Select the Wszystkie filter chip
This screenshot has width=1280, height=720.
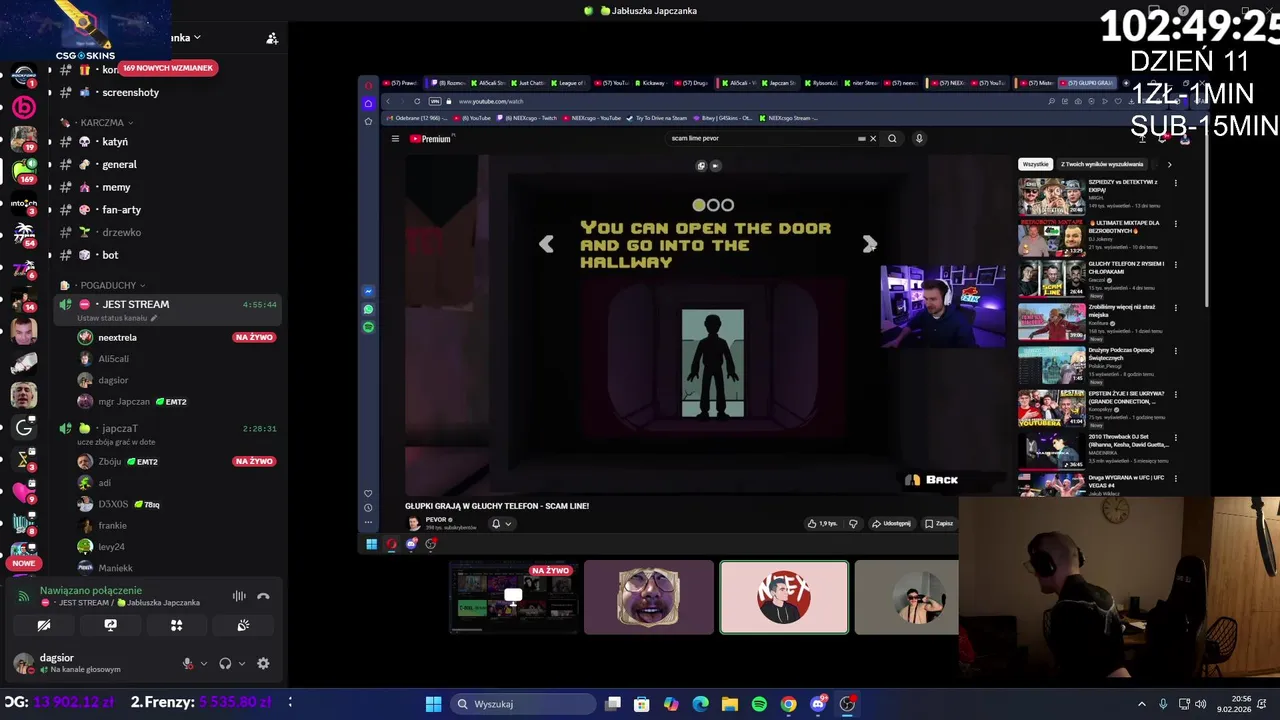pos(1035,164)
